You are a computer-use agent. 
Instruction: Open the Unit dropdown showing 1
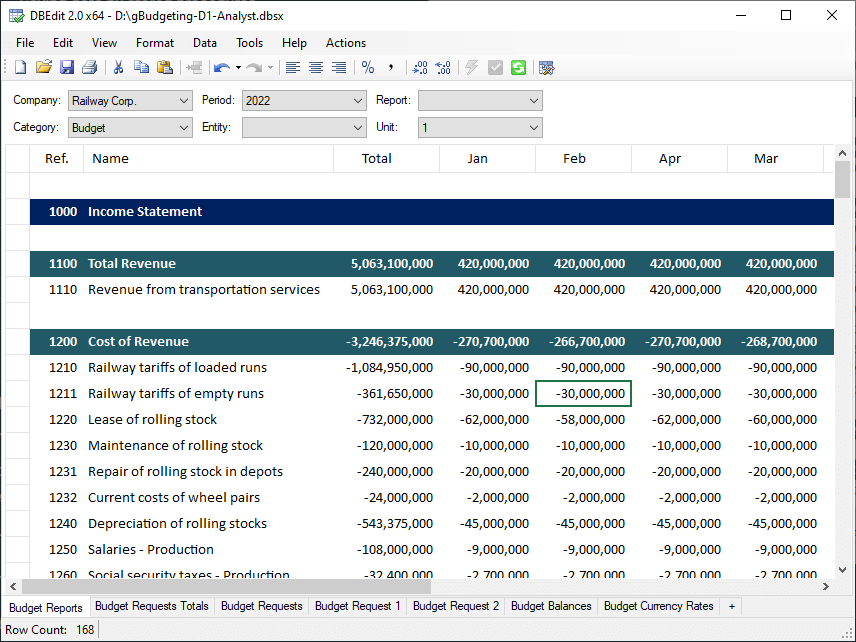pyautogui.click(x=480, y=128)
